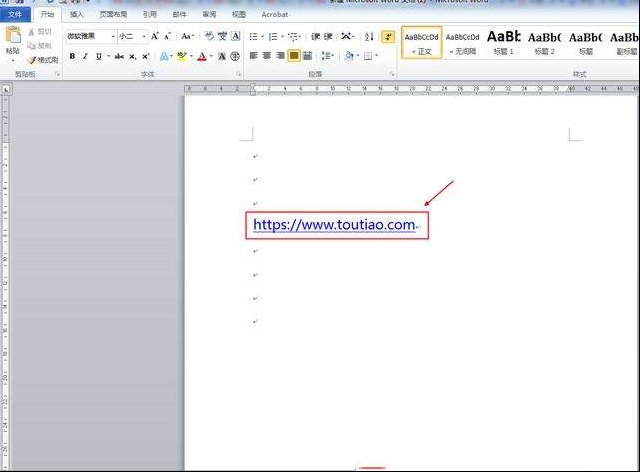The width and height of the screenshot is (640, 472).
Task: Open the borders dropdown arrow
Action: click(376, 56)
